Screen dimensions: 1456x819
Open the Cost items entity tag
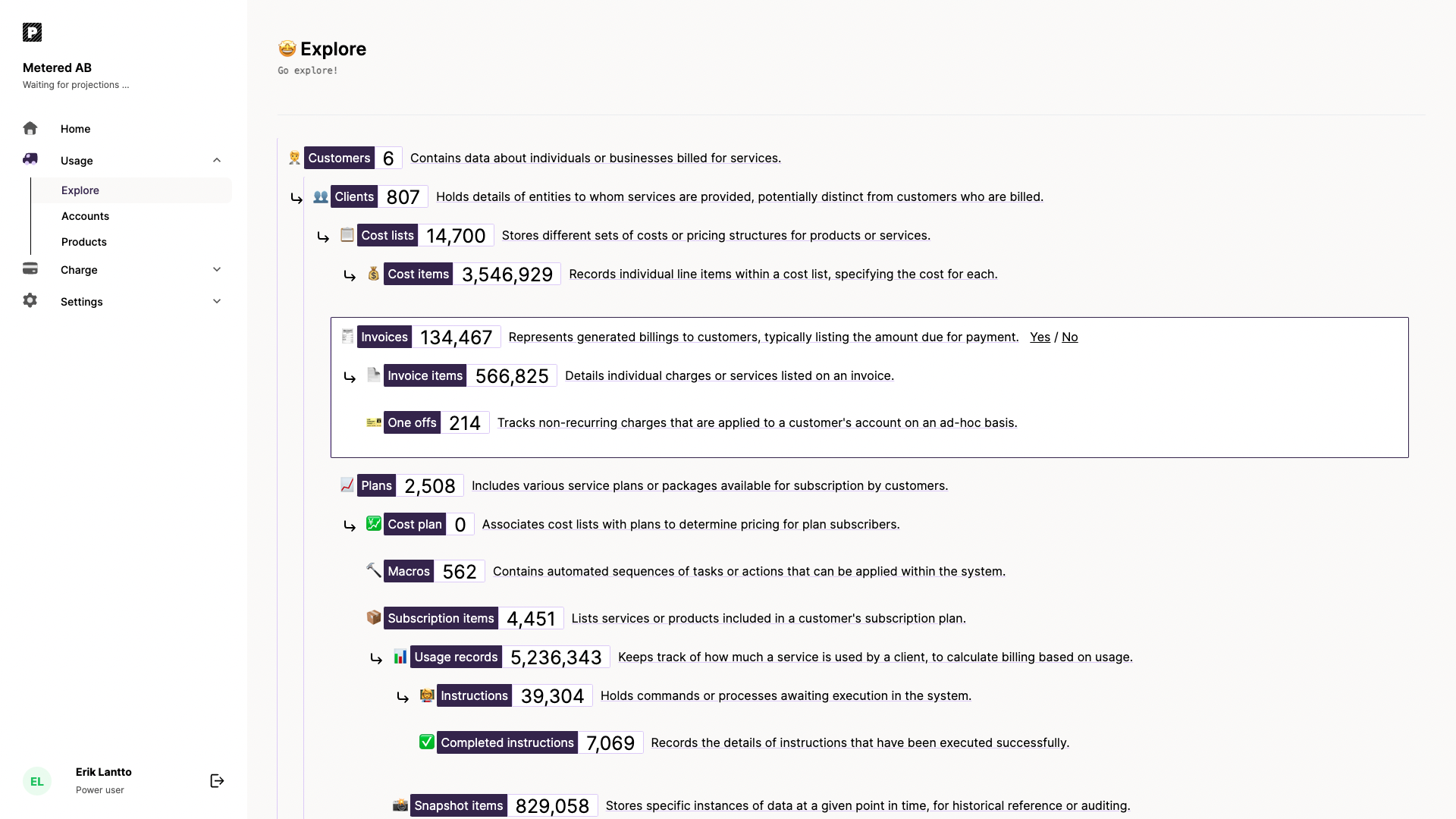tap(418, 274)
